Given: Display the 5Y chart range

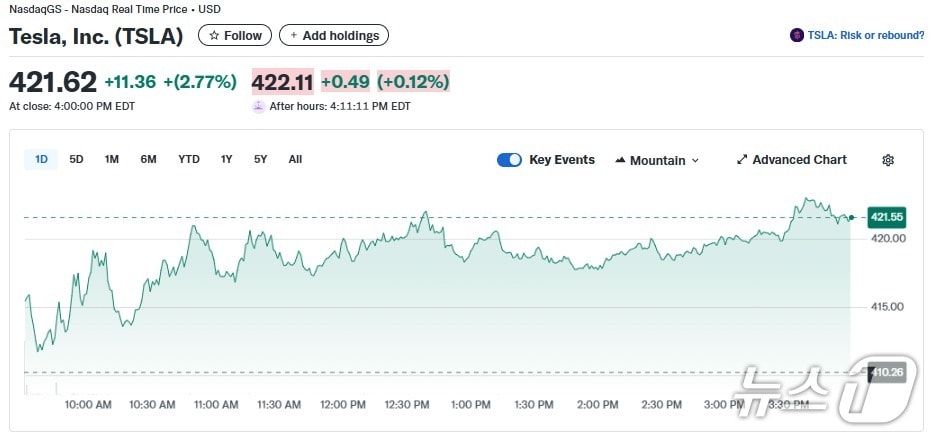Looking at the screenshot, I should pos(260,159).
